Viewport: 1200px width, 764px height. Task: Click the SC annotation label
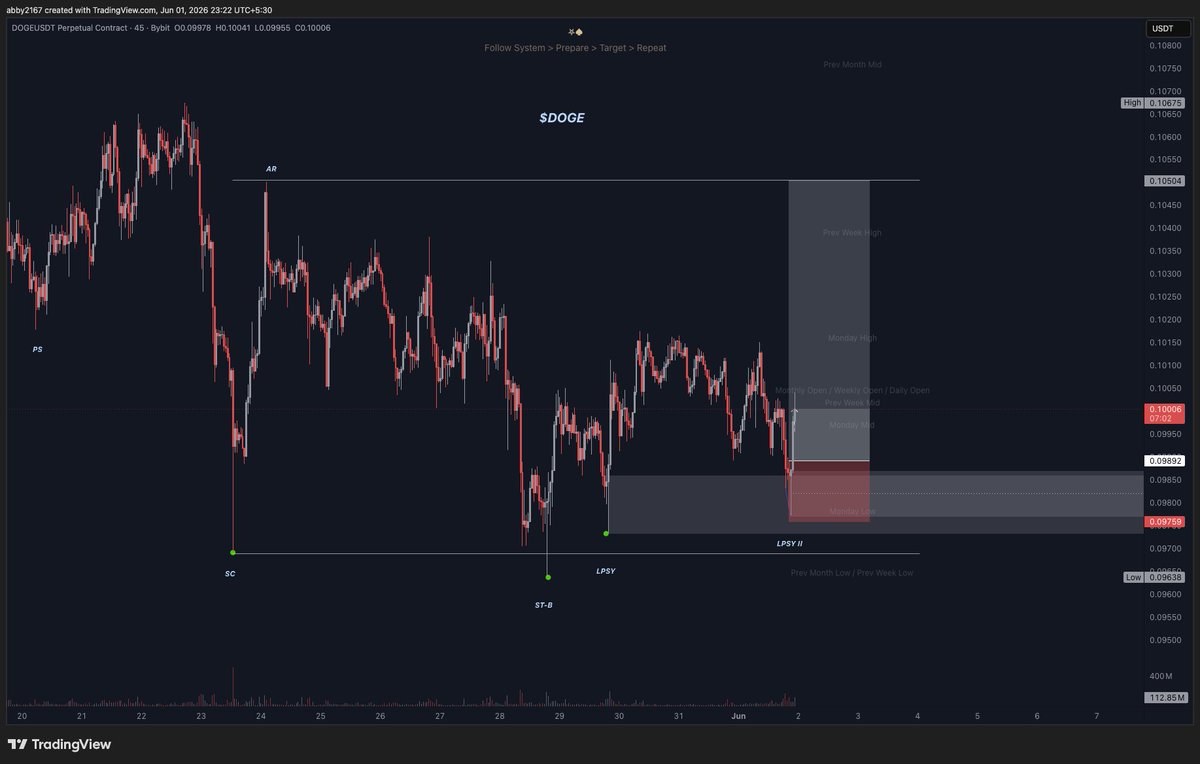click(x=230, y=574)
